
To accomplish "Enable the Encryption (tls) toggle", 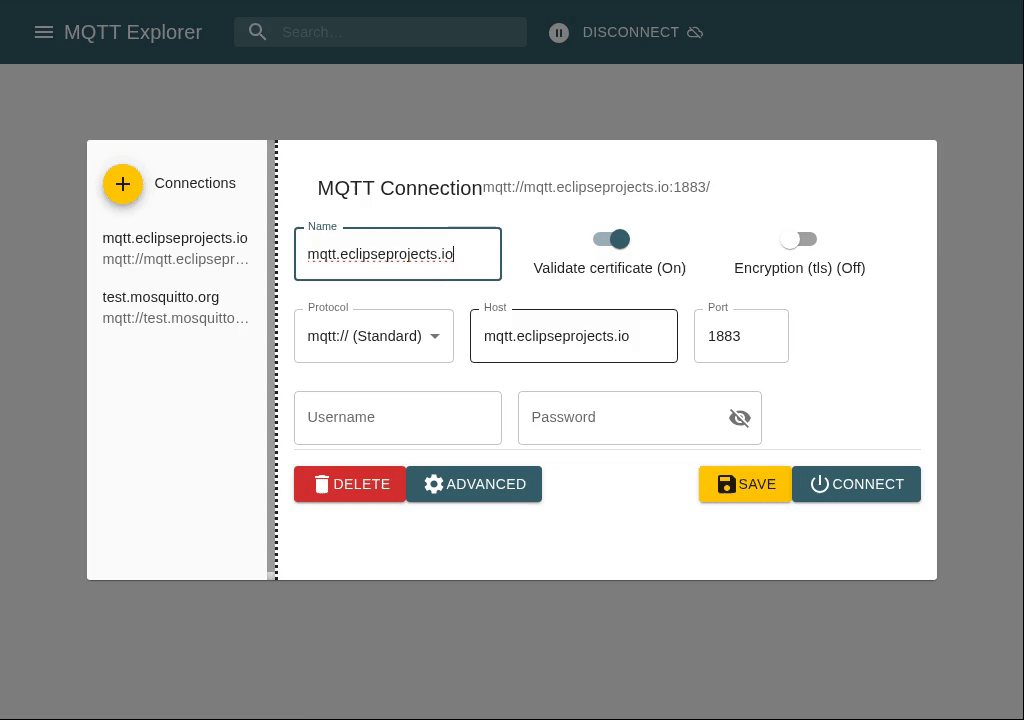I will (789, 239).
